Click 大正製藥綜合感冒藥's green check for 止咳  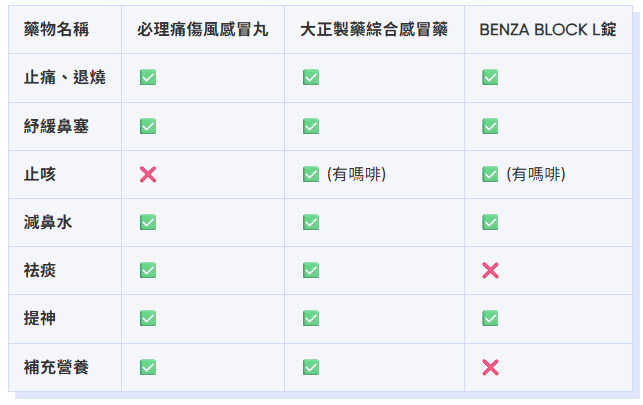pyautogui.click(x=311, y=175)
